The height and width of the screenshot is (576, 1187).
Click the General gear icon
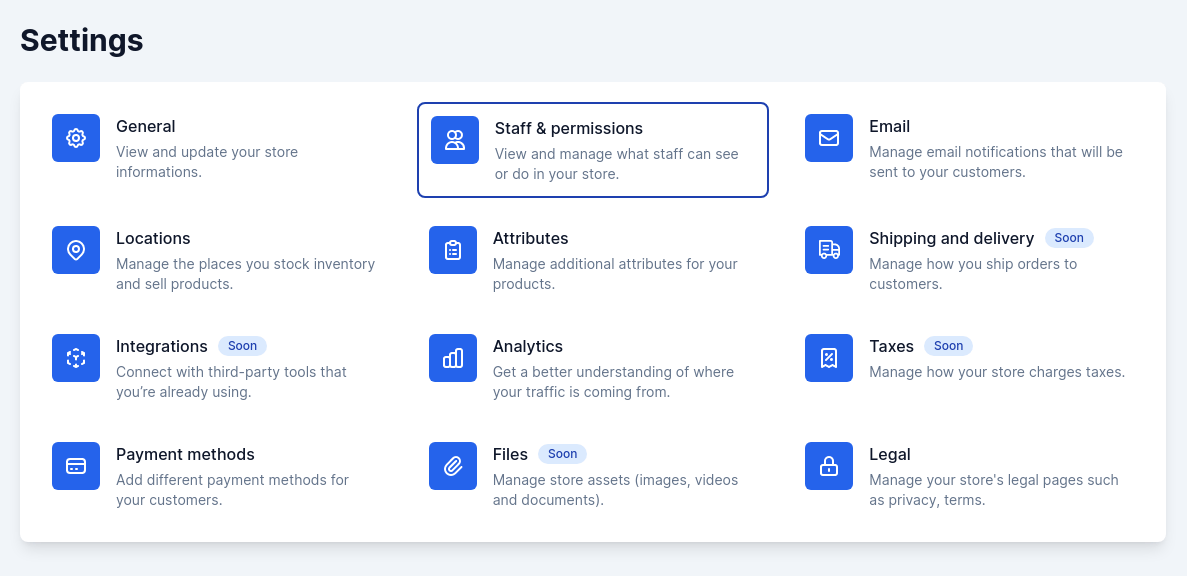click(x=76, y=138)
